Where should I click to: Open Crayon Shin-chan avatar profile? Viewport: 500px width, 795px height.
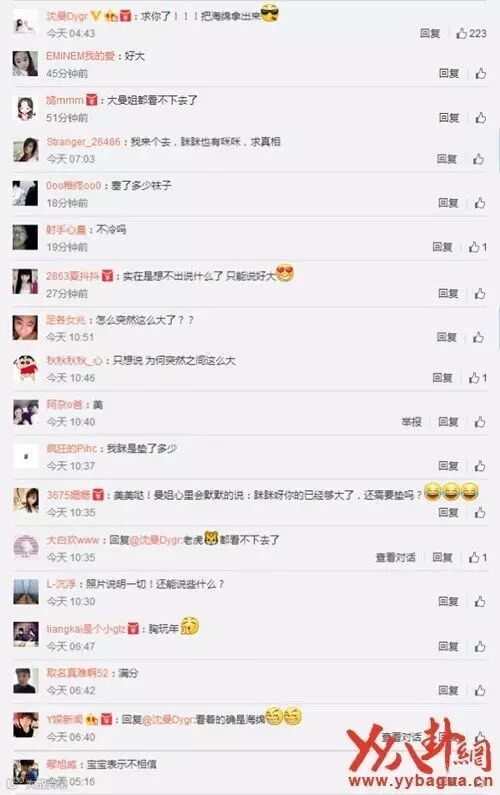coord(25,368)
